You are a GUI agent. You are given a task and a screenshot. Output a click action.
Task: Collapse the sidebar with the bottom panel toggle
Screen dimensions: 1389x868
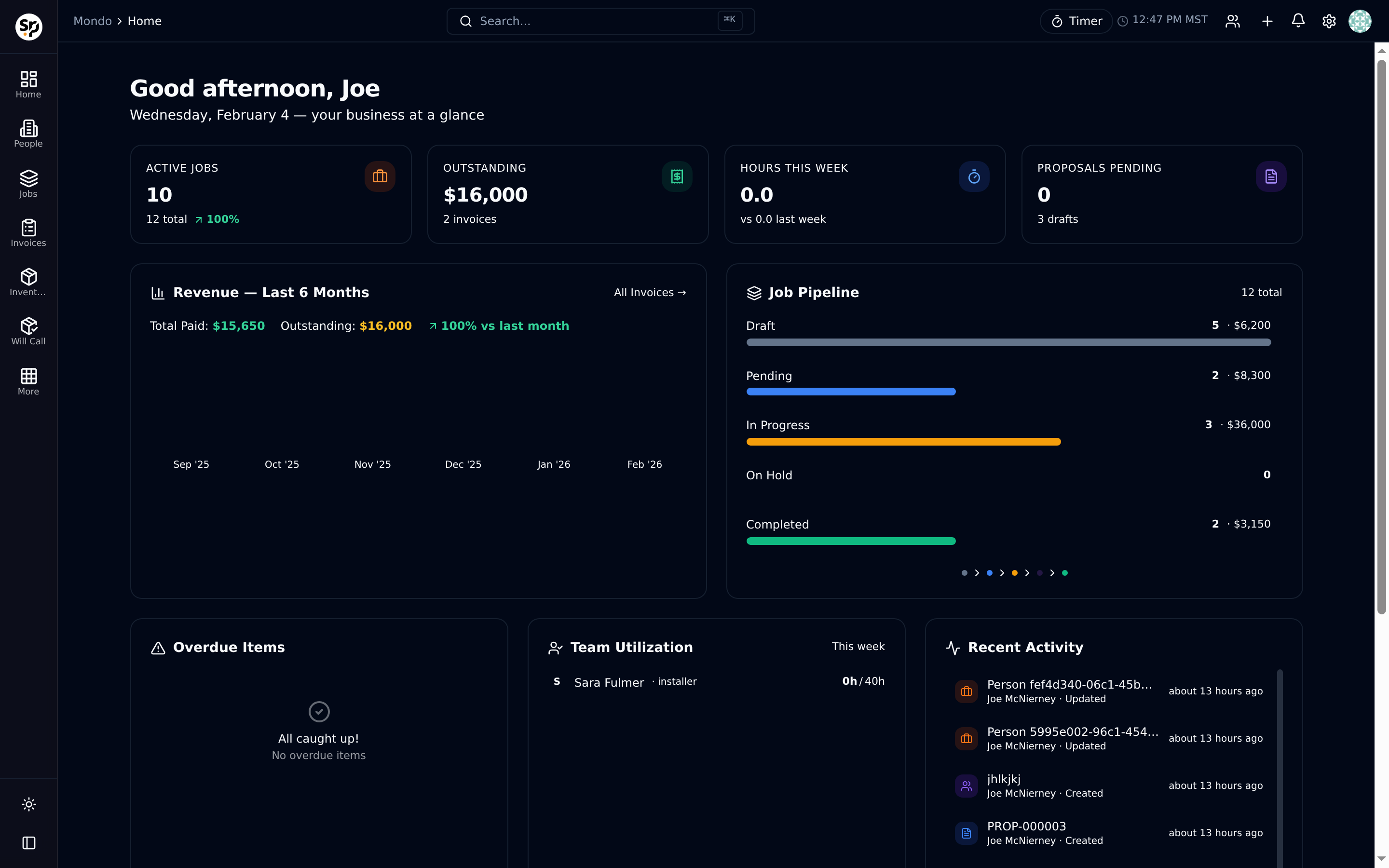pos(28,843)
